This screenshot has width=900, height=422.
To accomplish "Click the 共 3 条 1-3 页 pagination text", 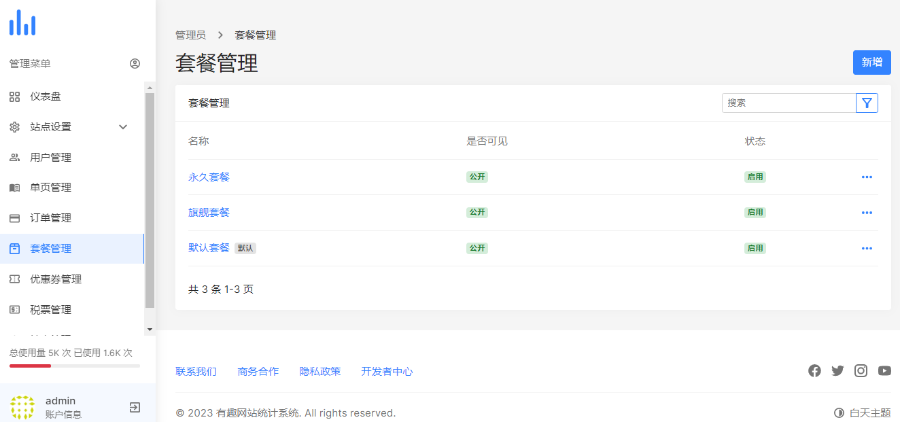I will [221, 289].
